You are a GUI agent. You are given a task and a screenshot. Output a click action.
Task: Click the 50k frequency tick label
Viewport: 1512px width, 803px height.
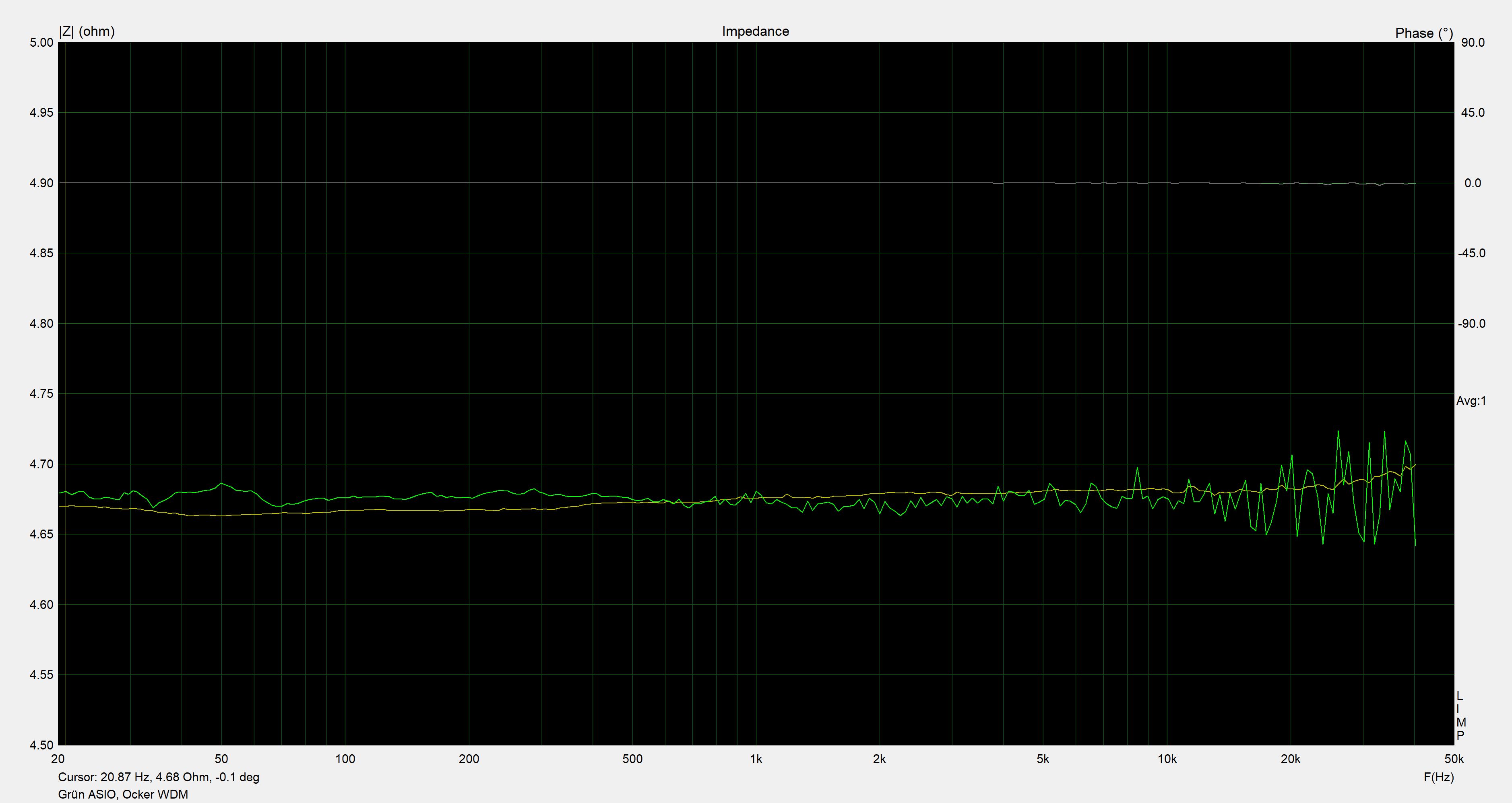(1454, 759)
